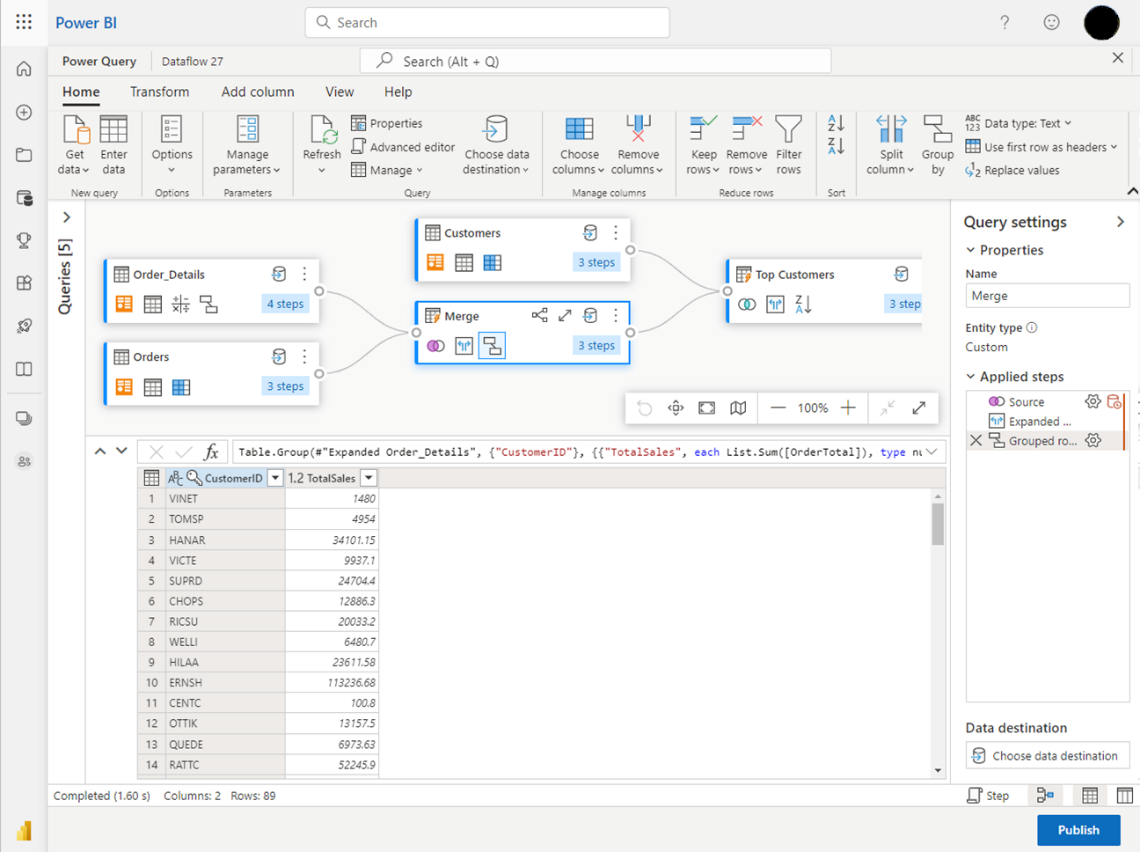Toggle Diagram view in status bar

(1045, 795)
